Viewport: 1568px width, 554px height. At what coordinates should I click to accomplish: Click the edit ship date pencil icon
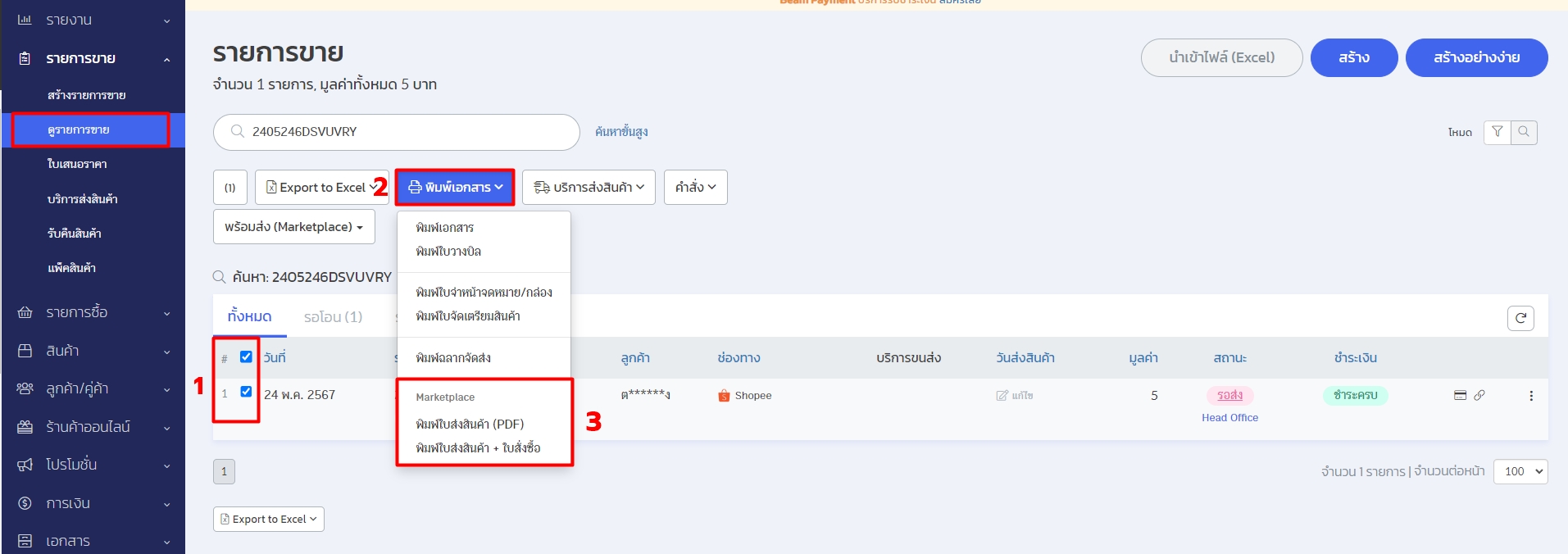click(x=1002, y=396)
